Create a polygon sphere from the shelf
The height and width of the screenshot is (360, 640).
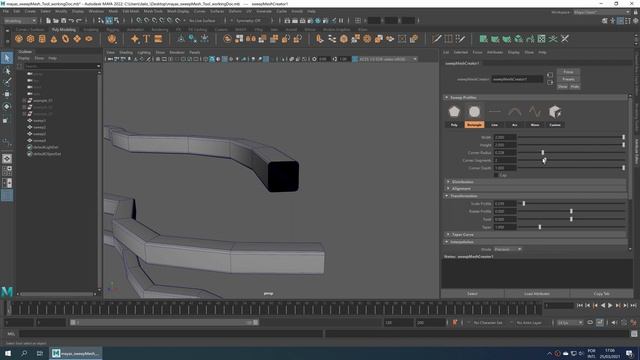(19, 39)
